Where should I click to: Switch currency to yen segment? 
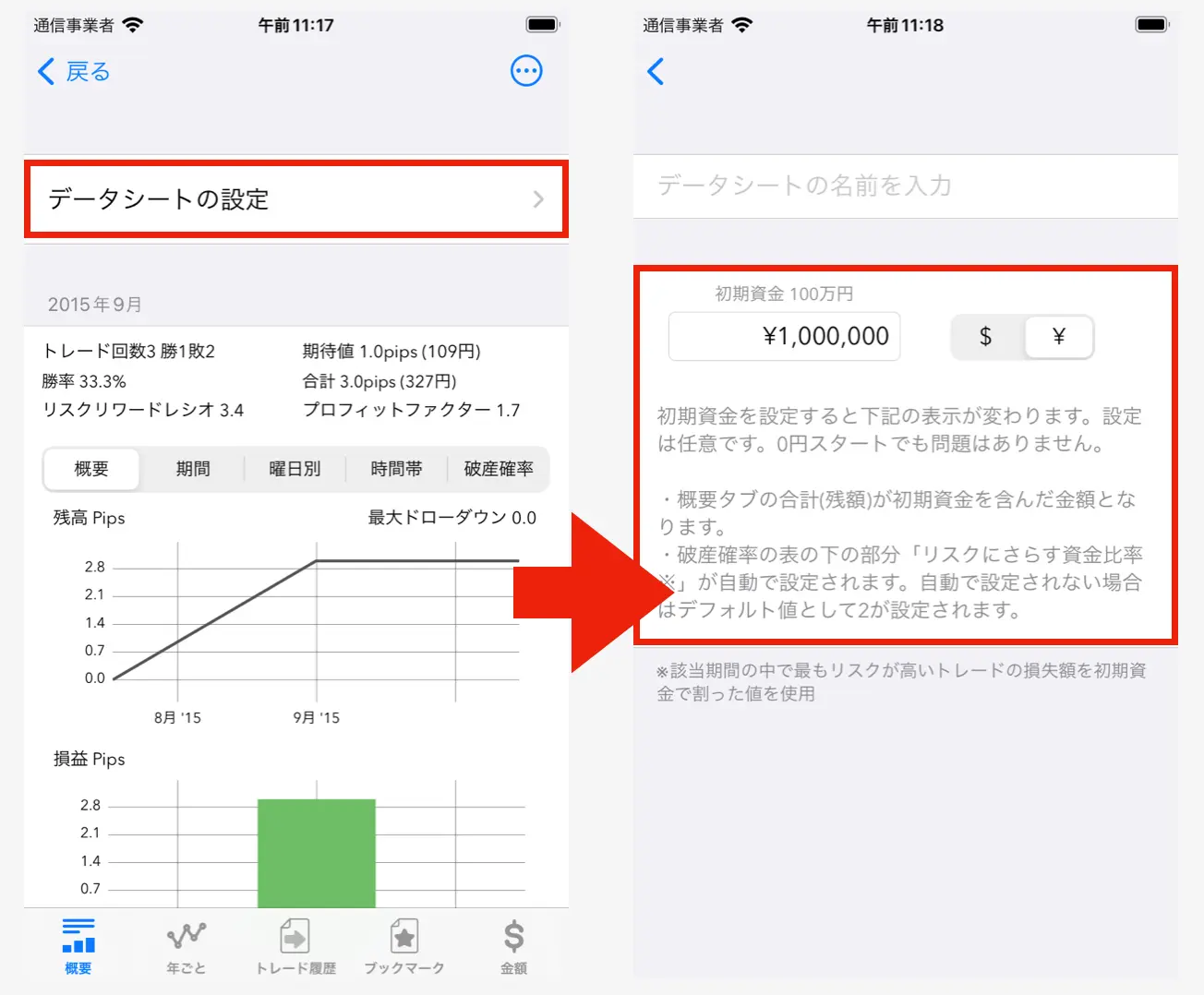(1059, 337)
